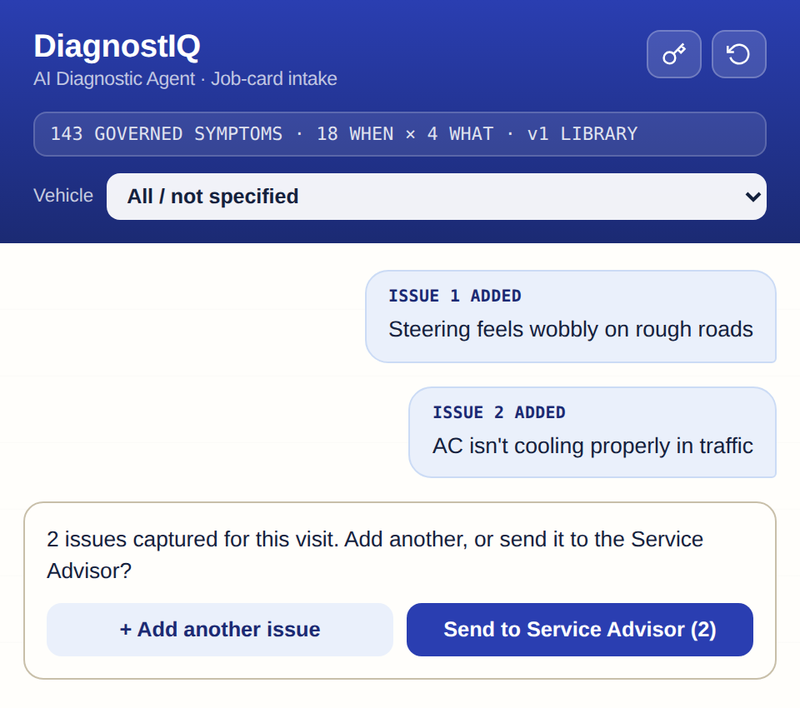Click the 'Steering feels wobbly on rough roads' bubble
The width and height of the screenshot is (800, 708).
[x=570, y=317]
